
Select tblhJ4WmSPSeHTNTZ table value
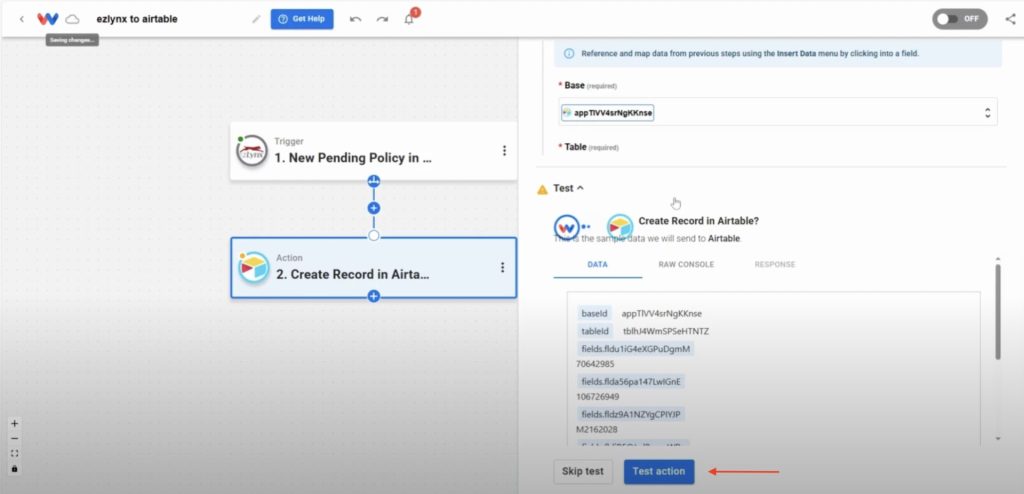(665, 331)
